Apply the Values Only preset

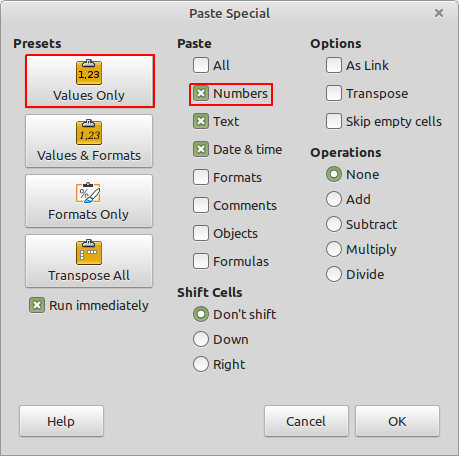click(89, 81)
